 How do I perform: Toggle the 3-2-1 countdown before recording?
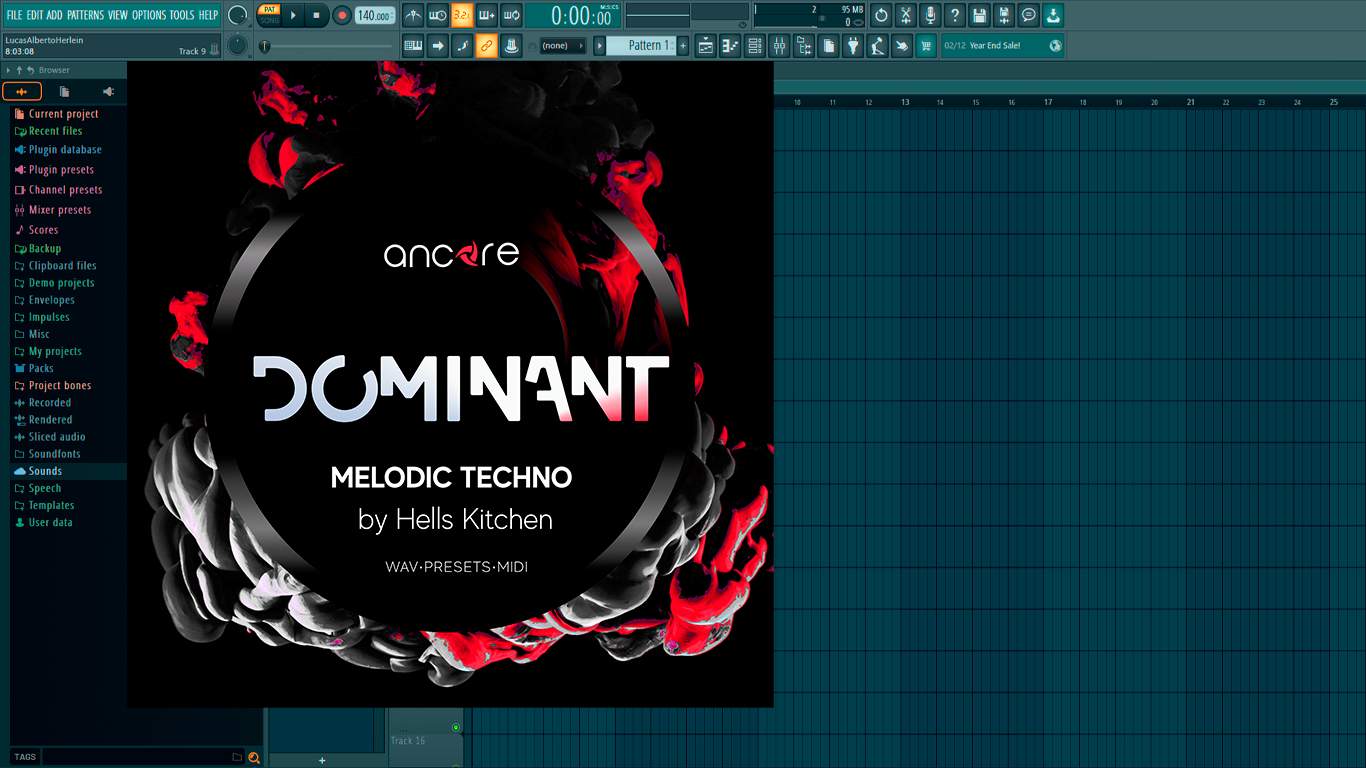point(462,15)
